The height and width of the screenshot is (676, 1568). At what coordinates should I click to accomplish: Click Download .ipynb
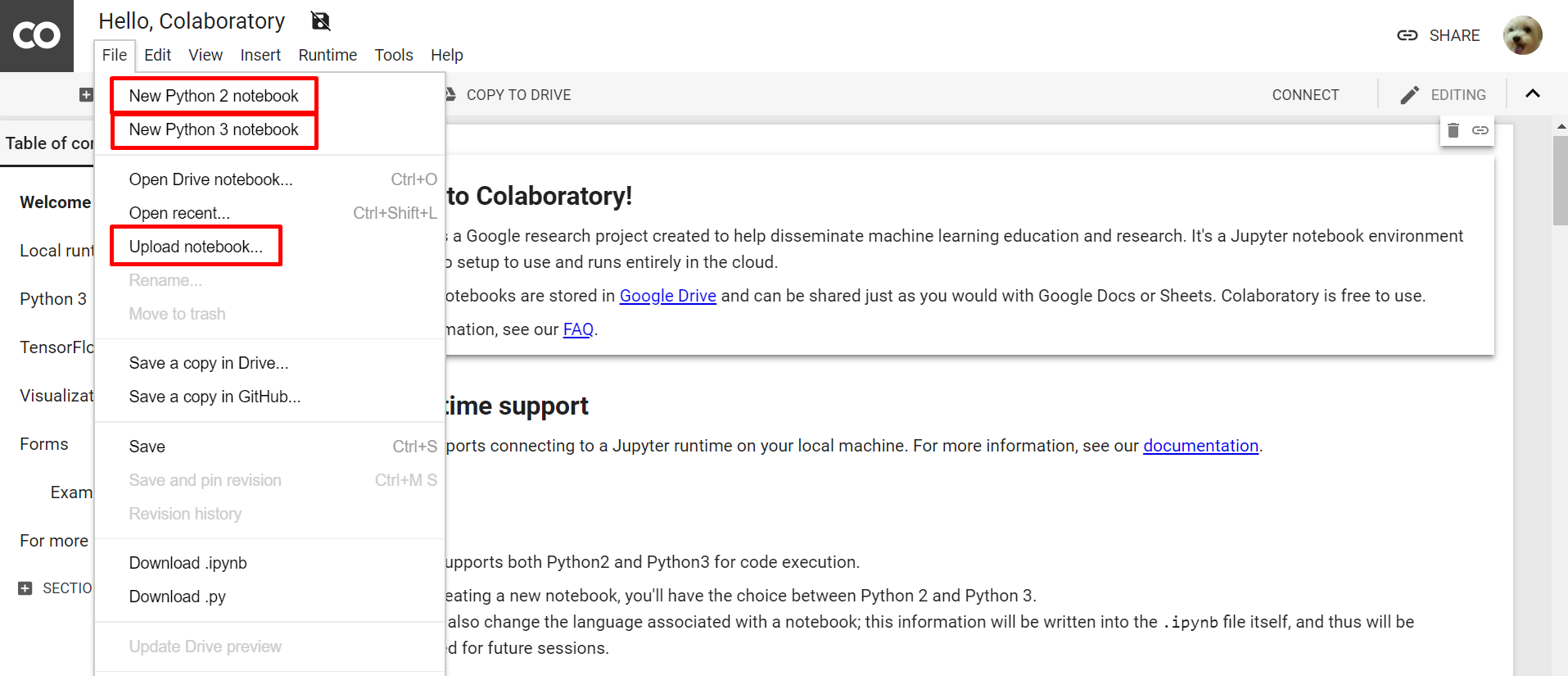tap(188, 563)
